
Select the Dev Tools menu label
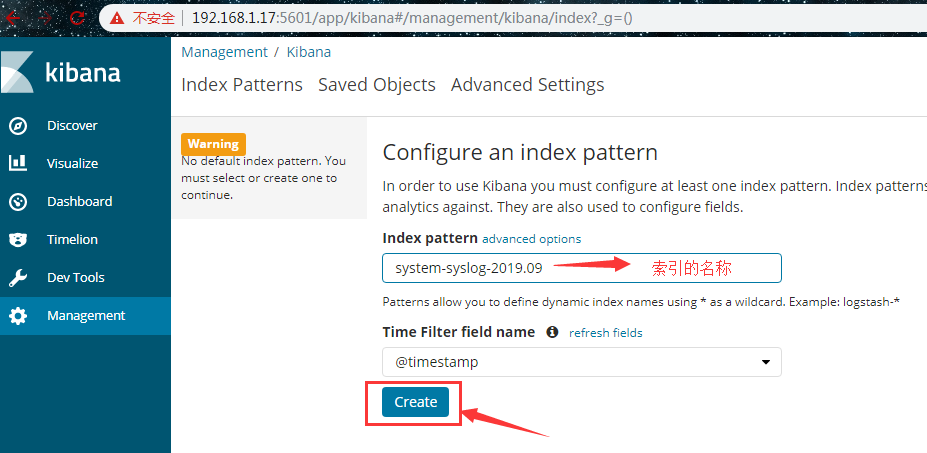(x=76, y=277)
